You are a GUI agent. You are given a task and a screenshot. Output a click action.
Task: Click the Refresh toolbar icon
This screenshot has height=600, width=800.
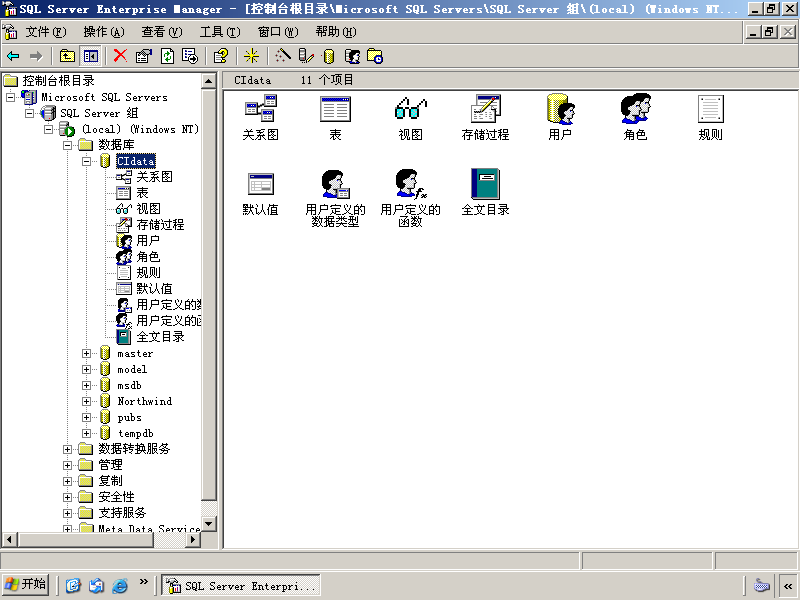click(x=167, y=56)
